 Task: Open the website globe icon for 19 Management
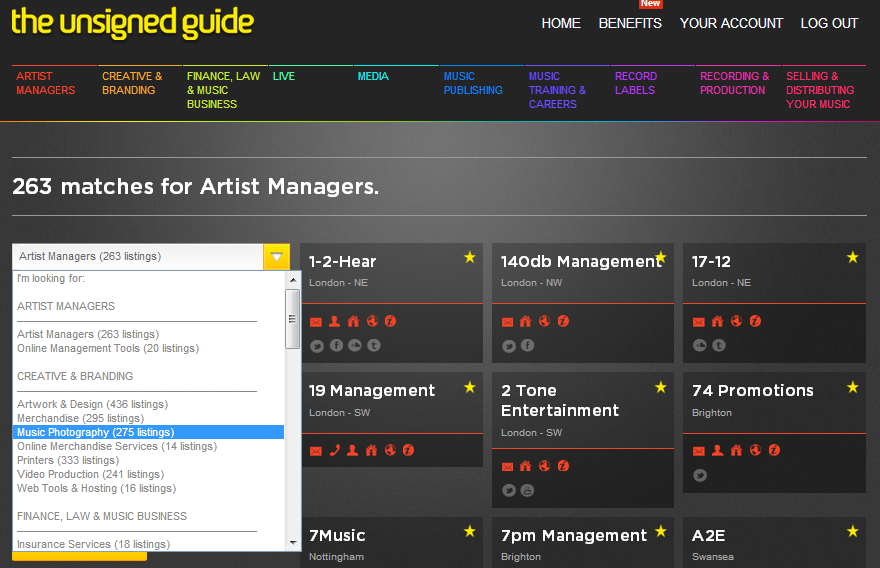click(390, 450)
